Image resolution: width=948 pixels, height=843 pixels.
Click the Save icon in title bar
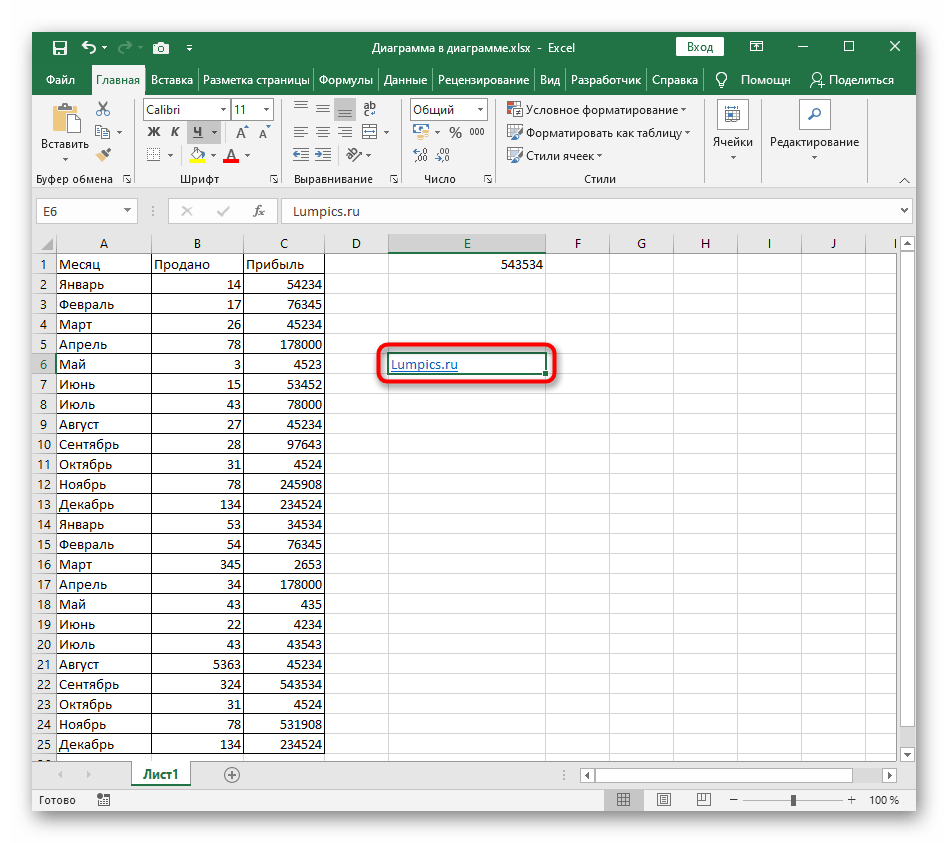point(59,48)
